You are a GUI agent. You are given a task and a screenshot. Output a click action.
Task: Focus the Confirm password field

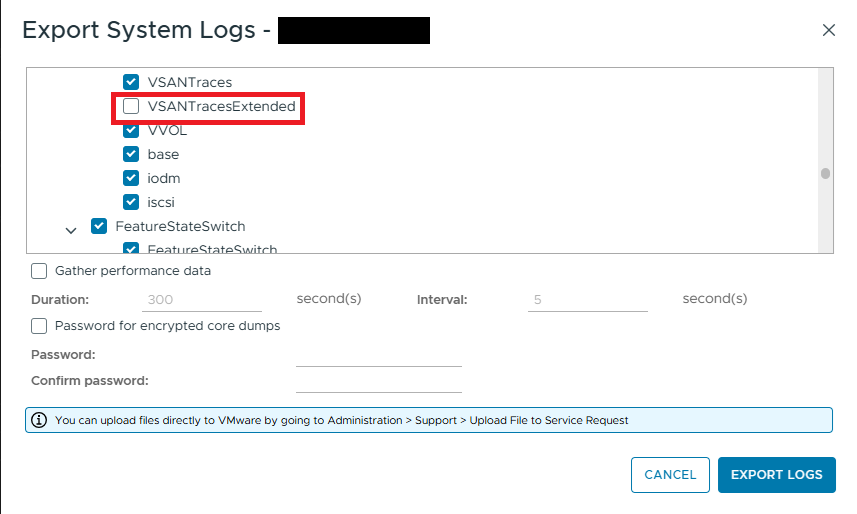379,382
